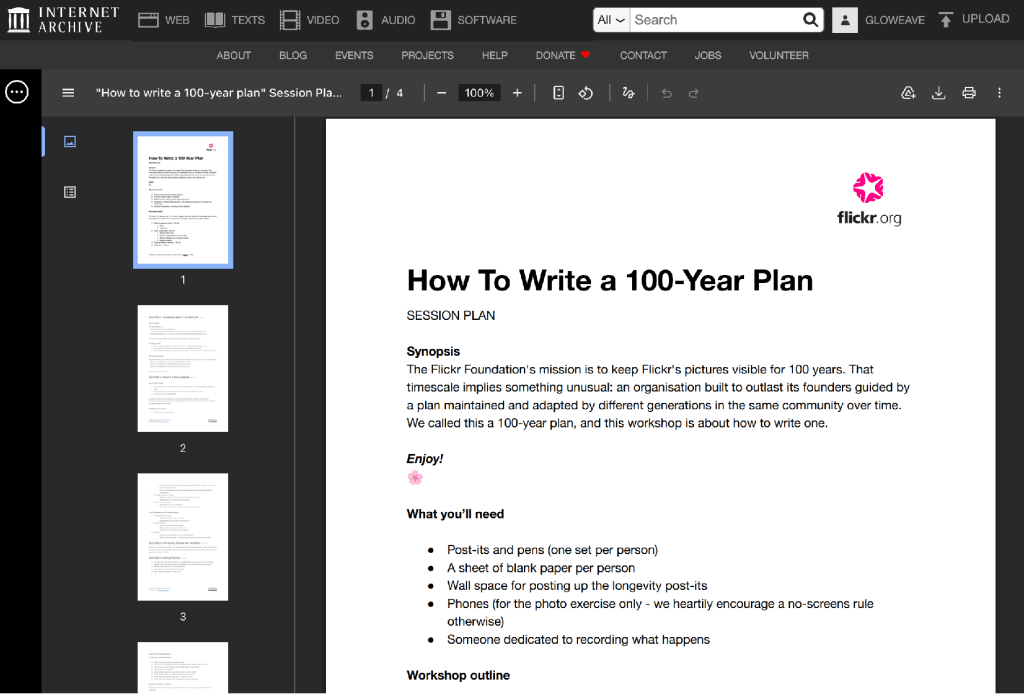Image resolution: width=1024 pixels, height=695 pixels.
Task: Download the PDF file
Action: click(x=938, y=93)
